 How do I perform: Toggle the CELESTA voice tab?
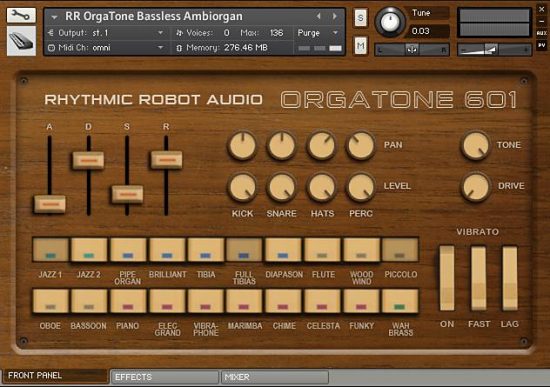click(x=322, y=301)
